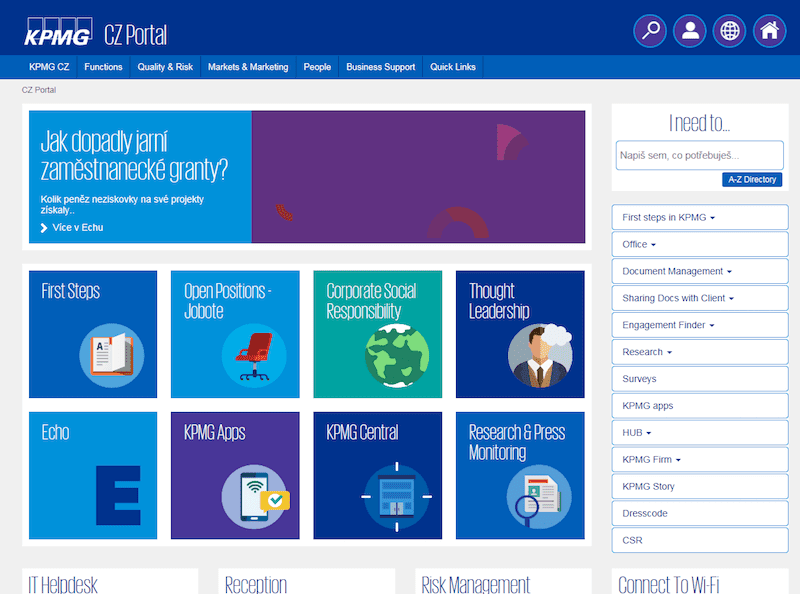
Task: Open Research & Press Monitoring tile
Action: point(520,476)
